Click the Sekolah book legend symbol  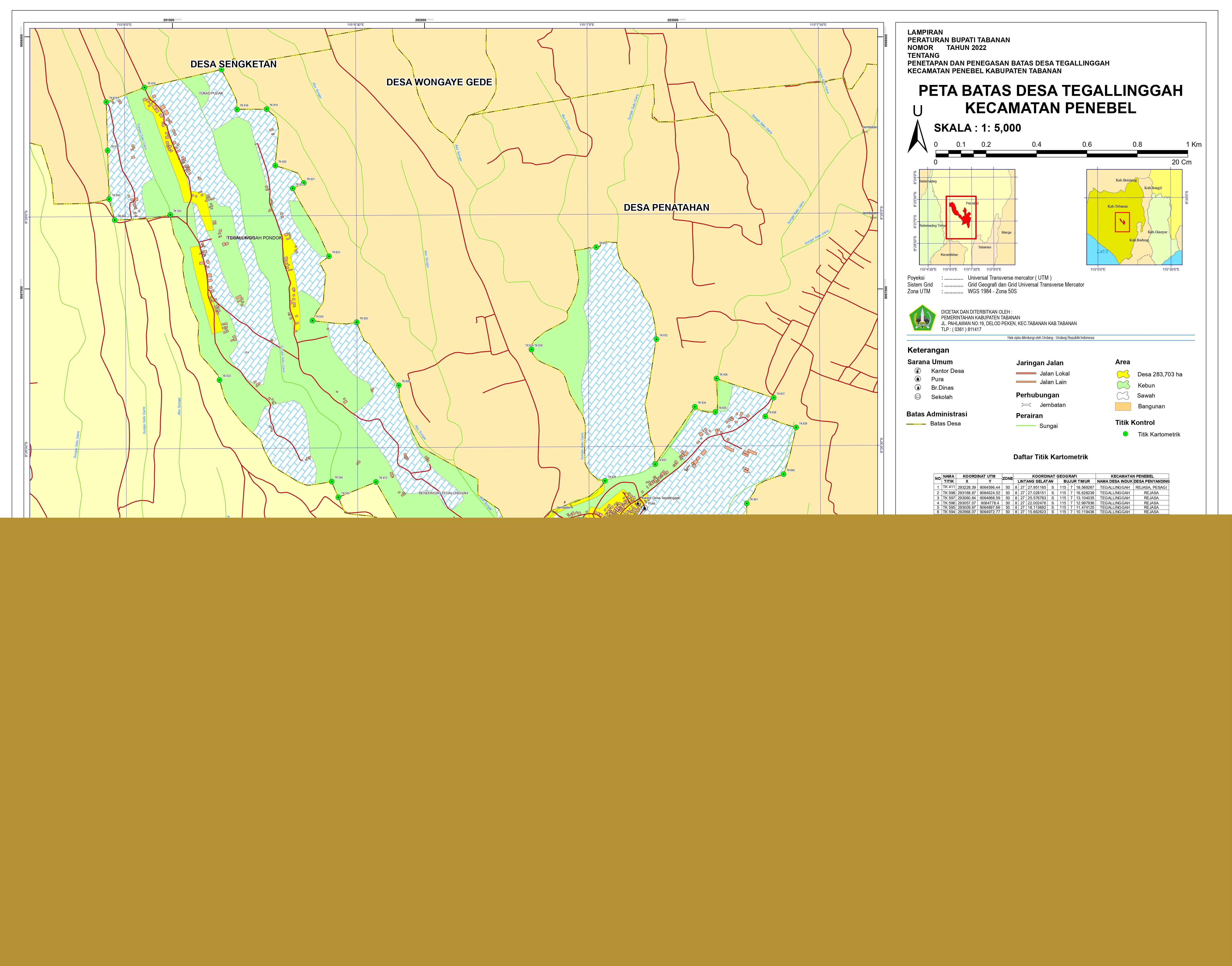(x=918, y=397)
